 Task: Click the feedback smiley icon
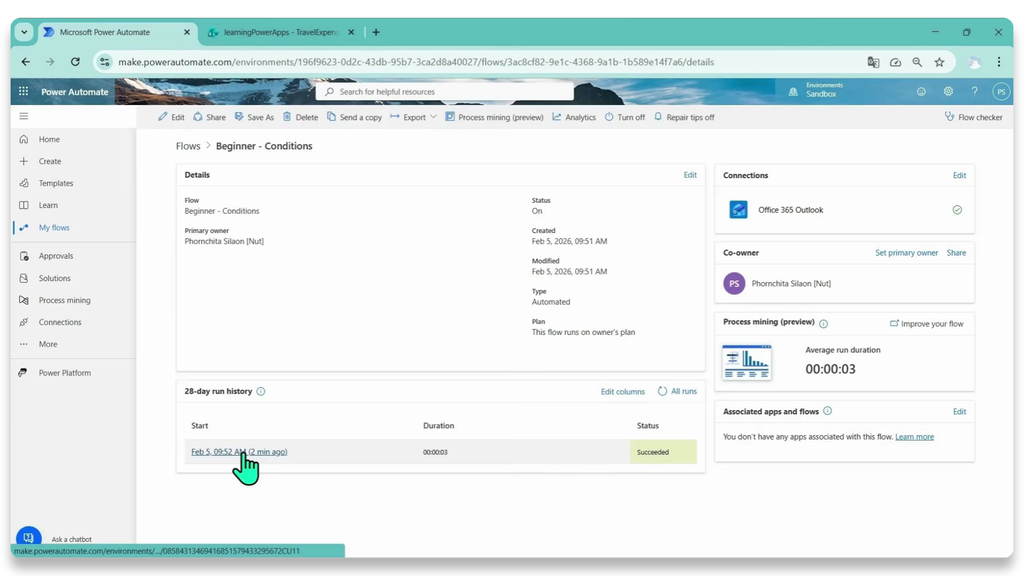coord(921,91)
